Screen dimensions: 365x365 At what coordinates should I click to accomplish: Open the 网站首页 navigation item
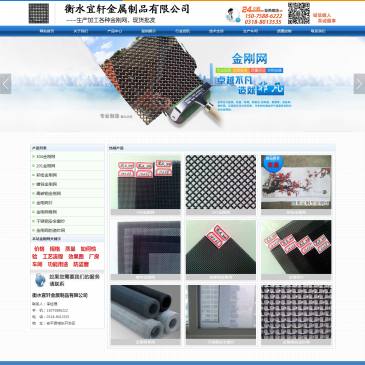(47, 31)
